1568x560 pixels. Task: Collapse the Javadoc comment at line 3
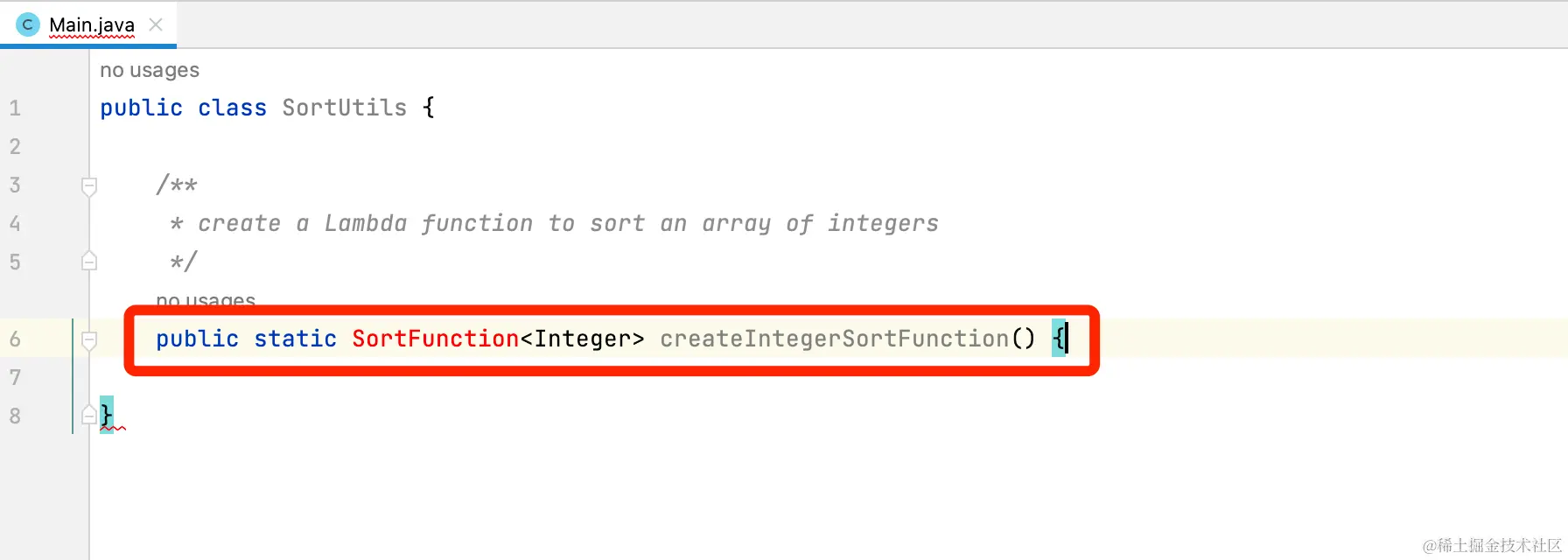point(89,185)
